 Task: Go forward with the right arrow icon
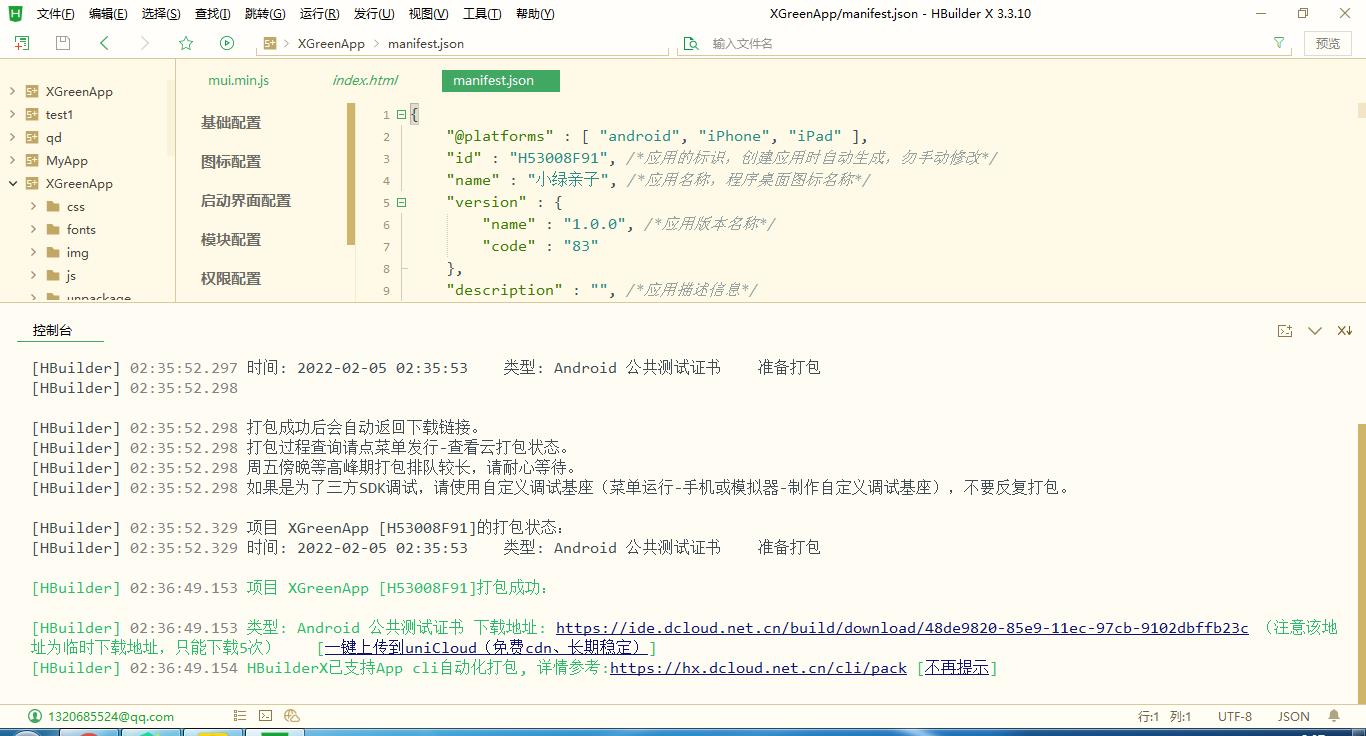click(x=145, y=43)
